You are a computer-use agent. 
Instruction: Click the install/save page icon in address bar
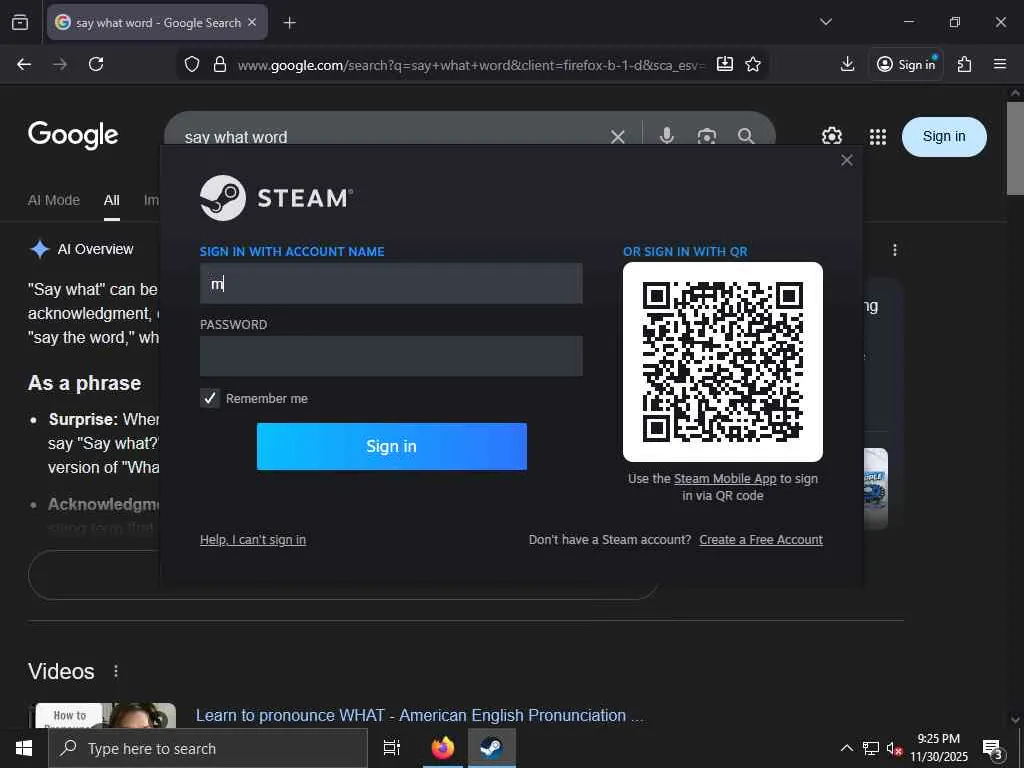tap(724, 64)
